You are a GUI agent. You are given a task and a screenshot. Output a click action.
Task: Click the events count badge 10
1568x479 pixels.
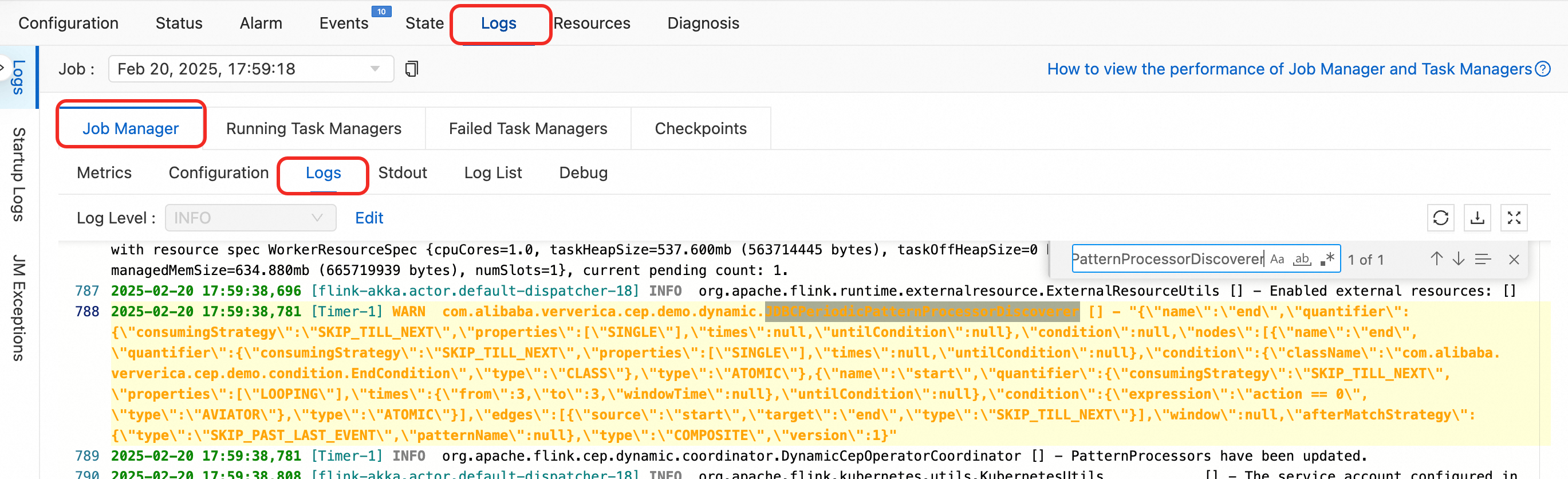coord(381,11)
